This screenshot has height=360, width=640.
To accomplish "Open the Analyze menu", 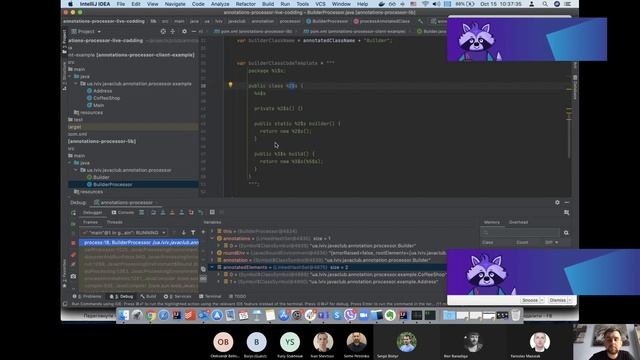I will pos(220,4).
